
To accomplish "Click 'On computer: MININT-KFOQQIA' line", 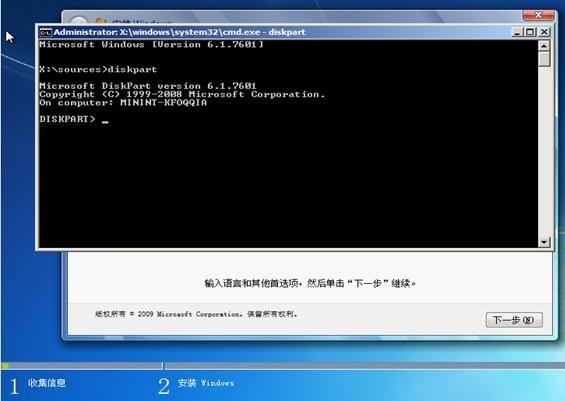I will (x=123, y=103).
